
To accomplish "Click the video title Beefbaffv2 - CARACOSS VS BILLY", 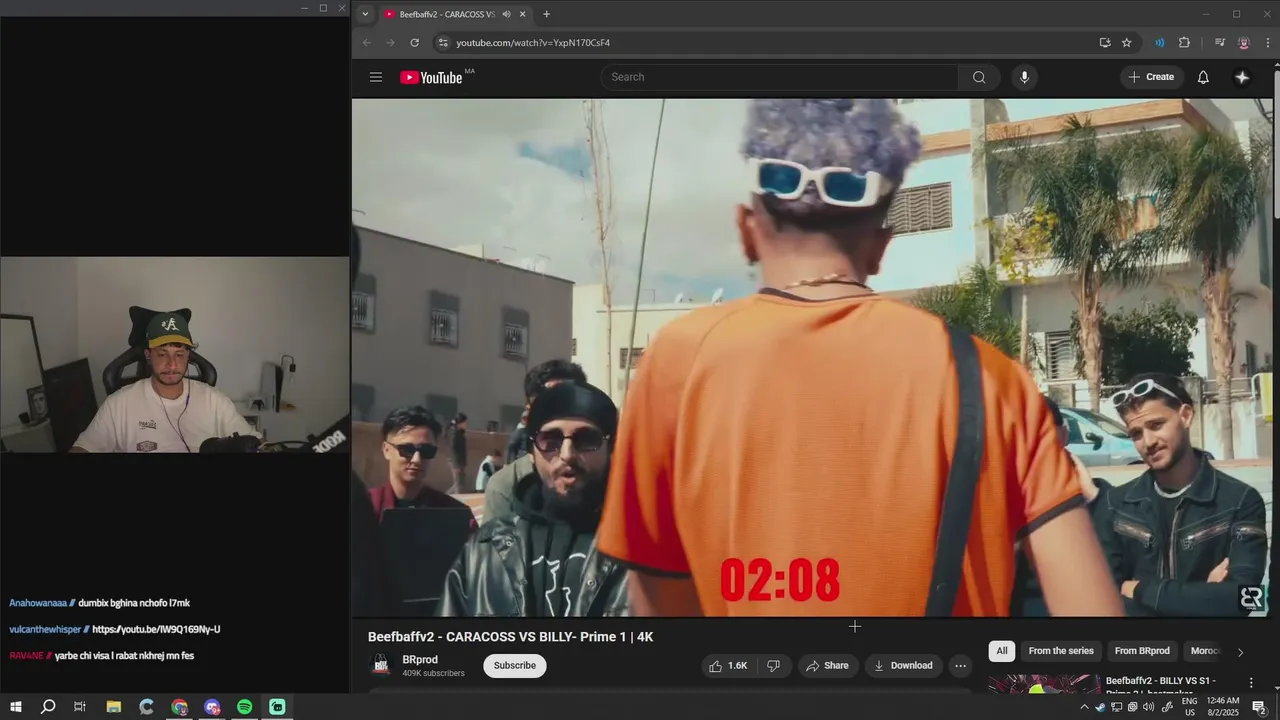I will pyautogui.click(x=510, y=637).
